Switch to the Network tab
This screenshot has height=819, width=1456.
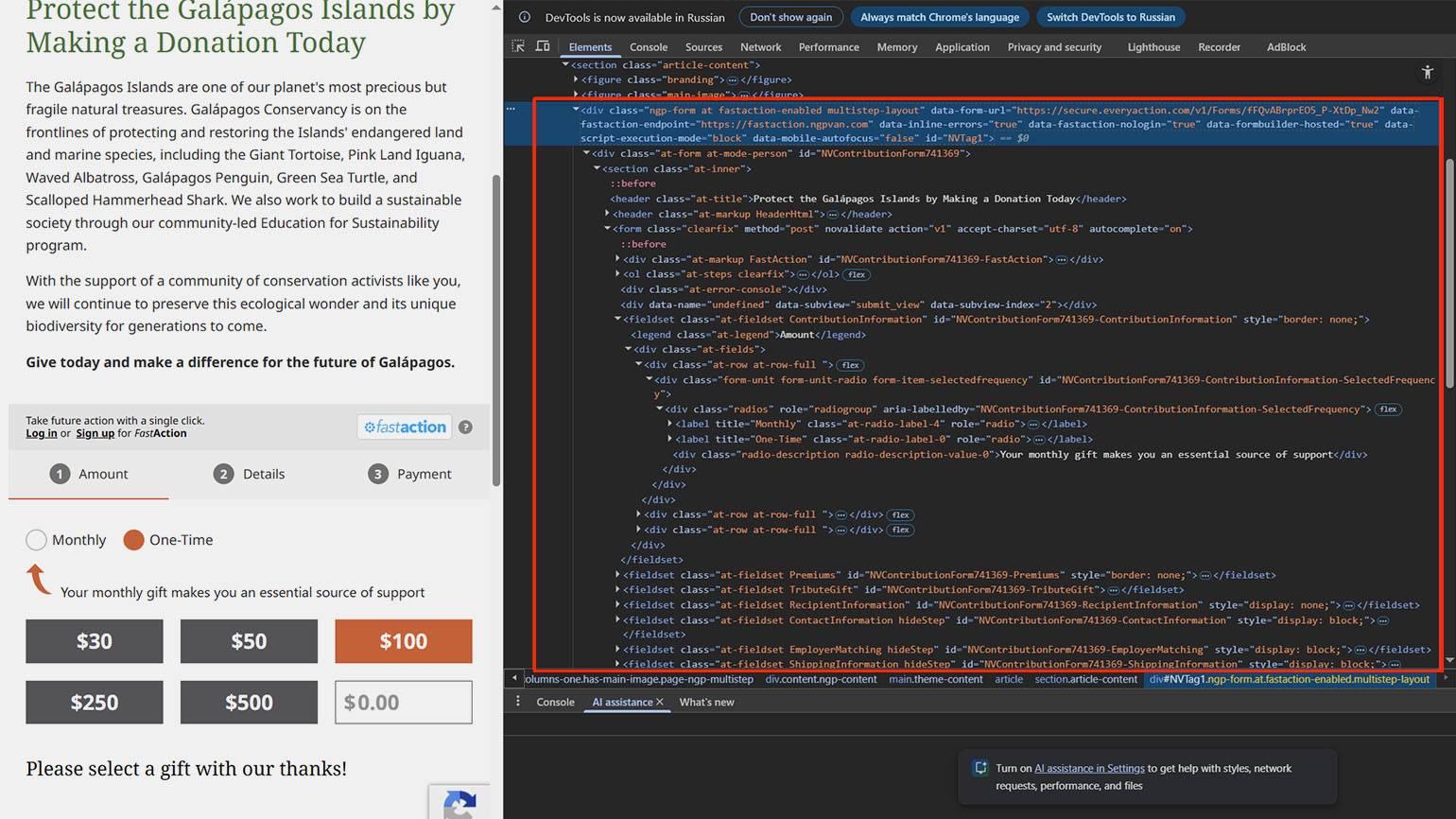pyautogui.click(x=760, y=46)
